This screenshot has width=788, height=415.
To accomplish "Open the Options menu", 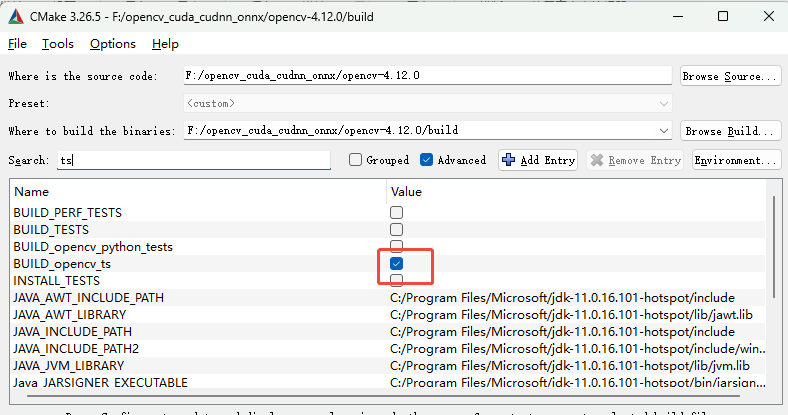I will tap(112, 44).
